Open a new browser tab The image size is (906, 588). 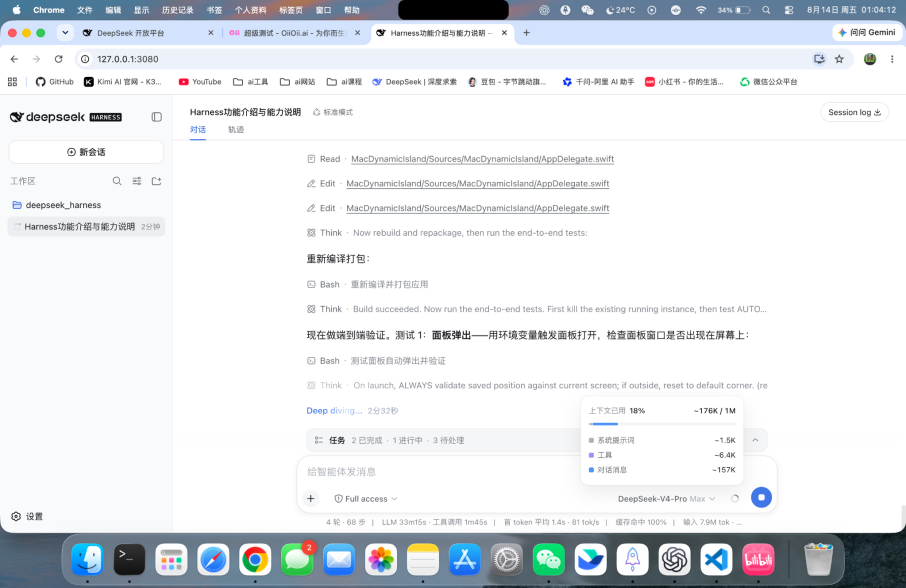click(x=526, y=33)
